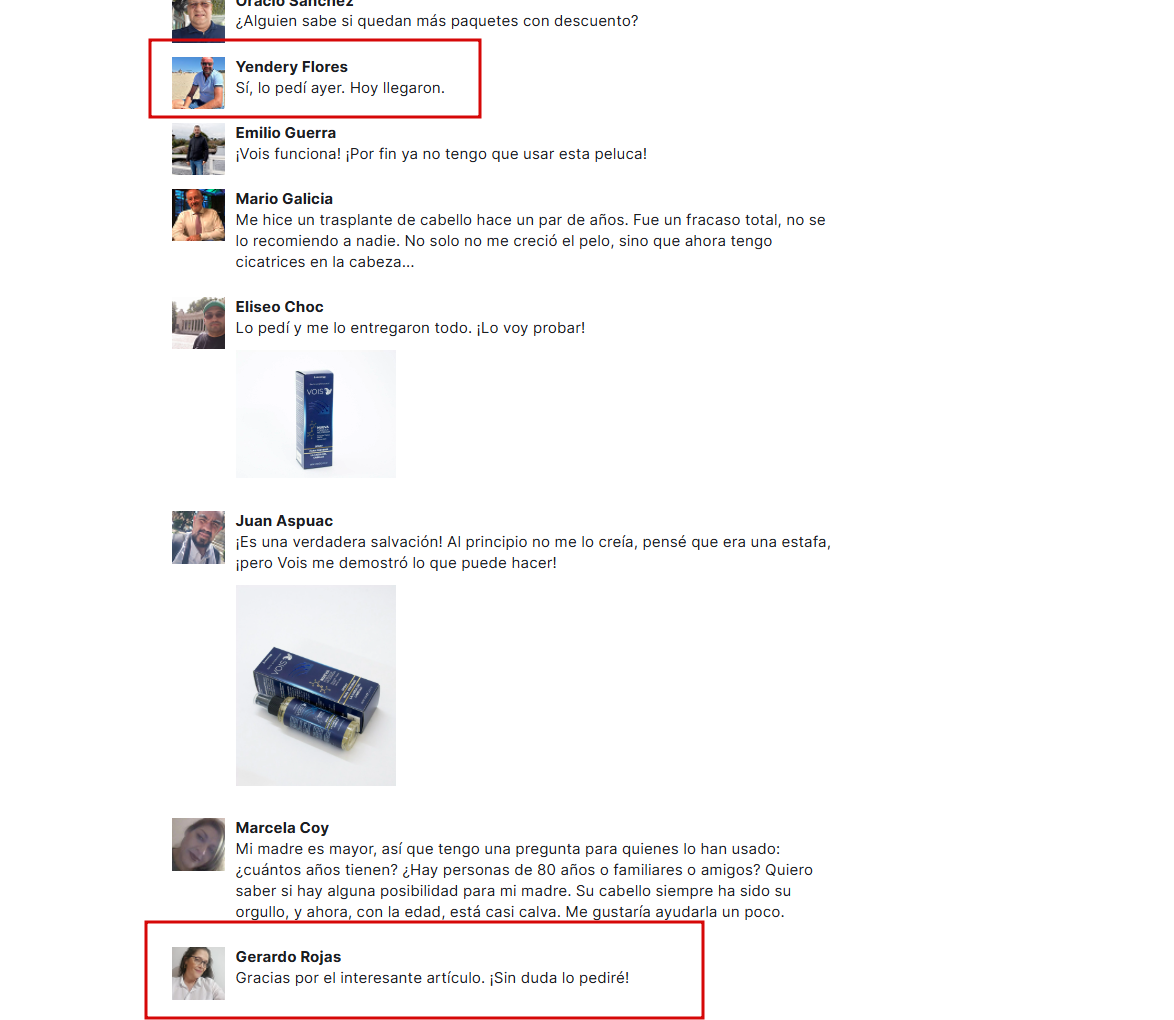Click the name Emilio Guerra

pos(285,133)
